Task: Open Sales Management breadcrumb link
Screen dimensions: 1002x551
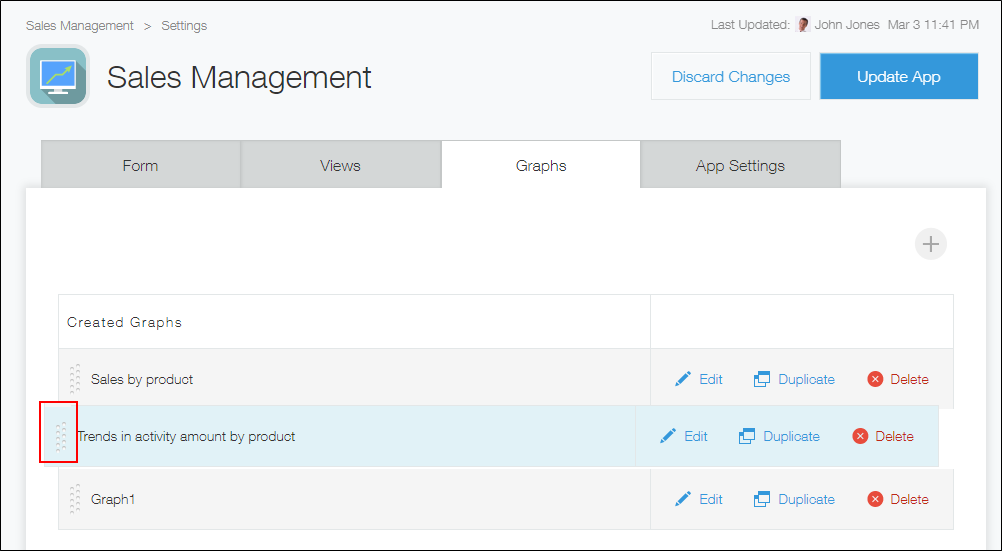Action: [x=80, y=25]
